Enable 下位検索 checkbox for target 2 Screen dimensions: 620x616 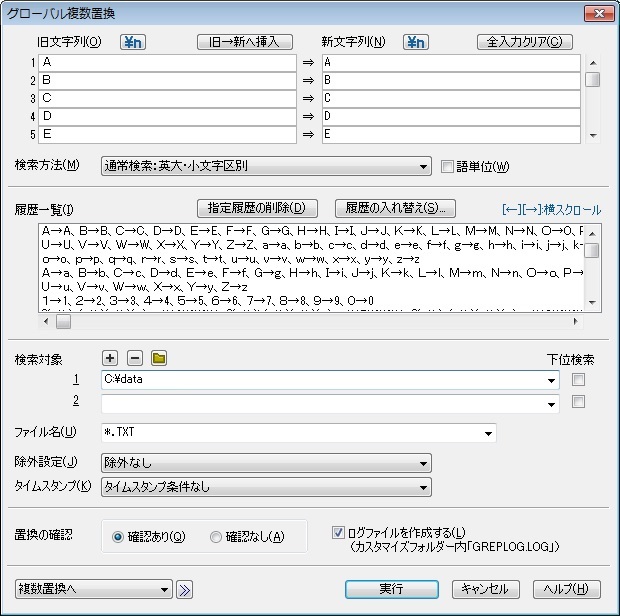pyautogui.click(x=578, y=402)
